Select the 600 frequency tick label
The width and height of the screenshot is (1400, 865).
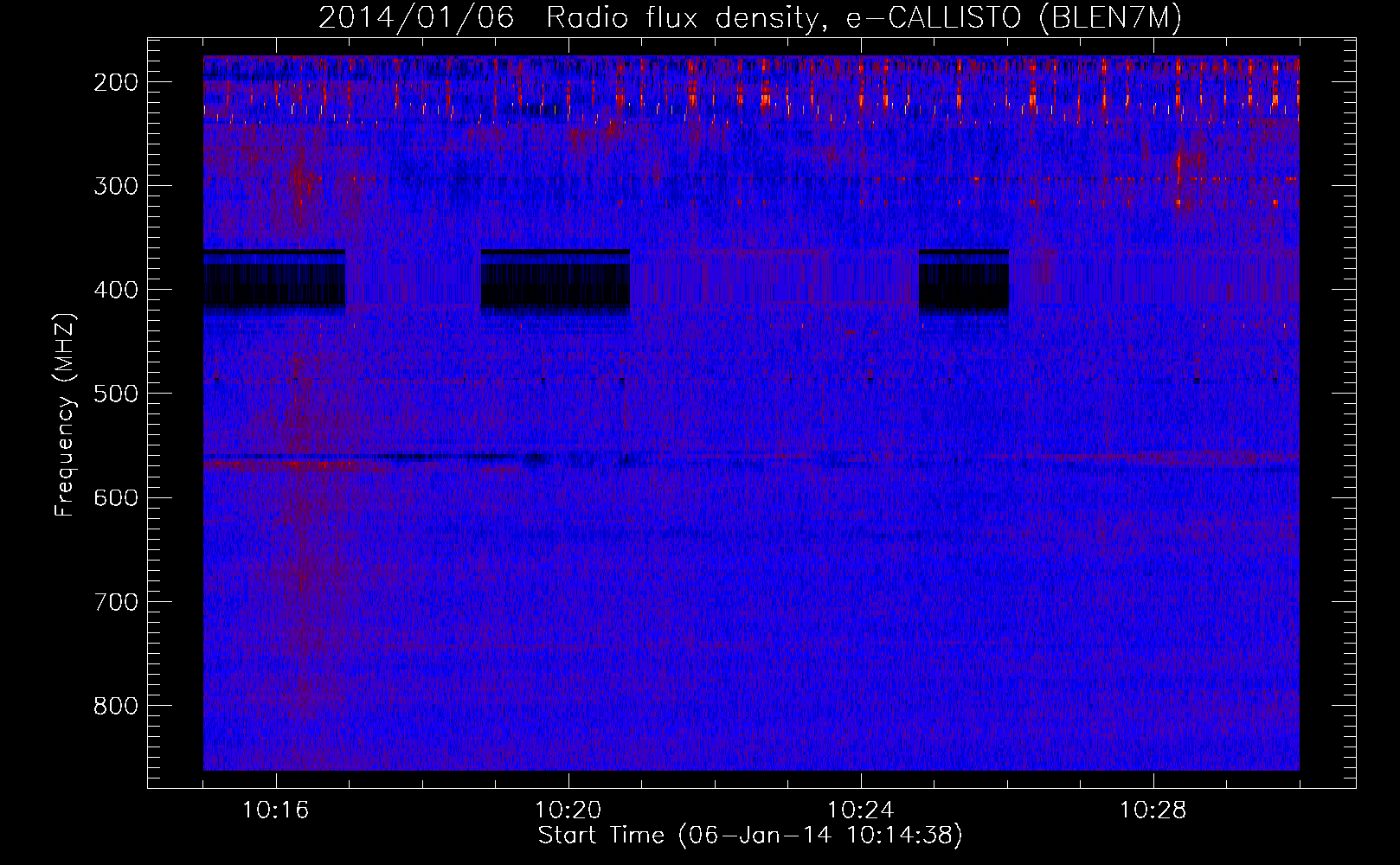[116, 497]
